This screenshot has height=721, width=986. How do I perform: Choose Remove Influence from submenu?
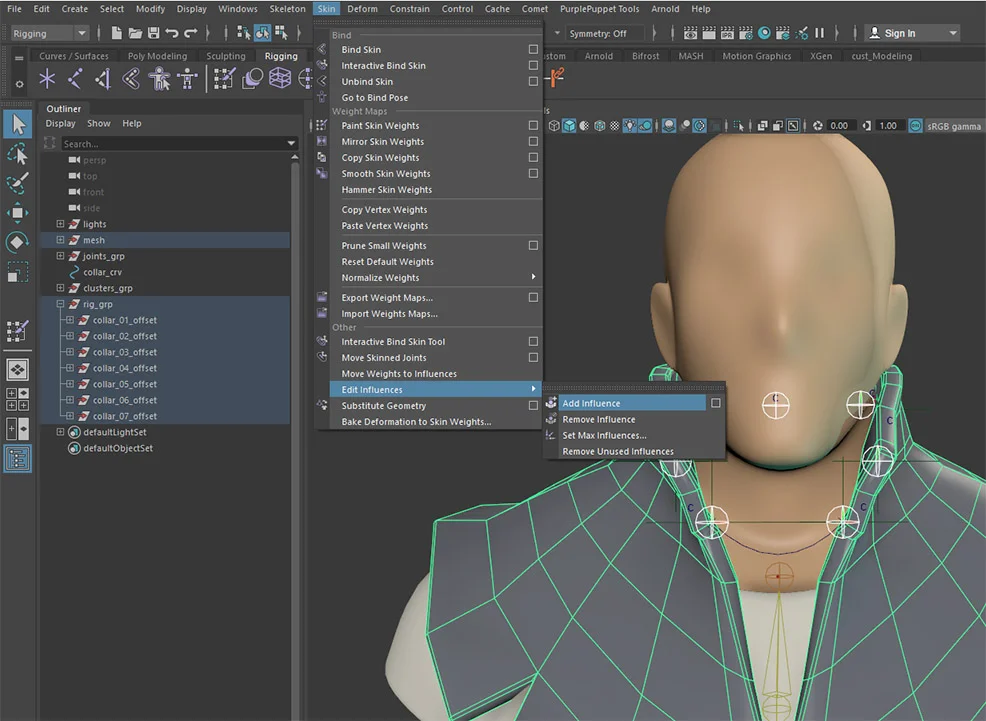[x=598, y=419]
